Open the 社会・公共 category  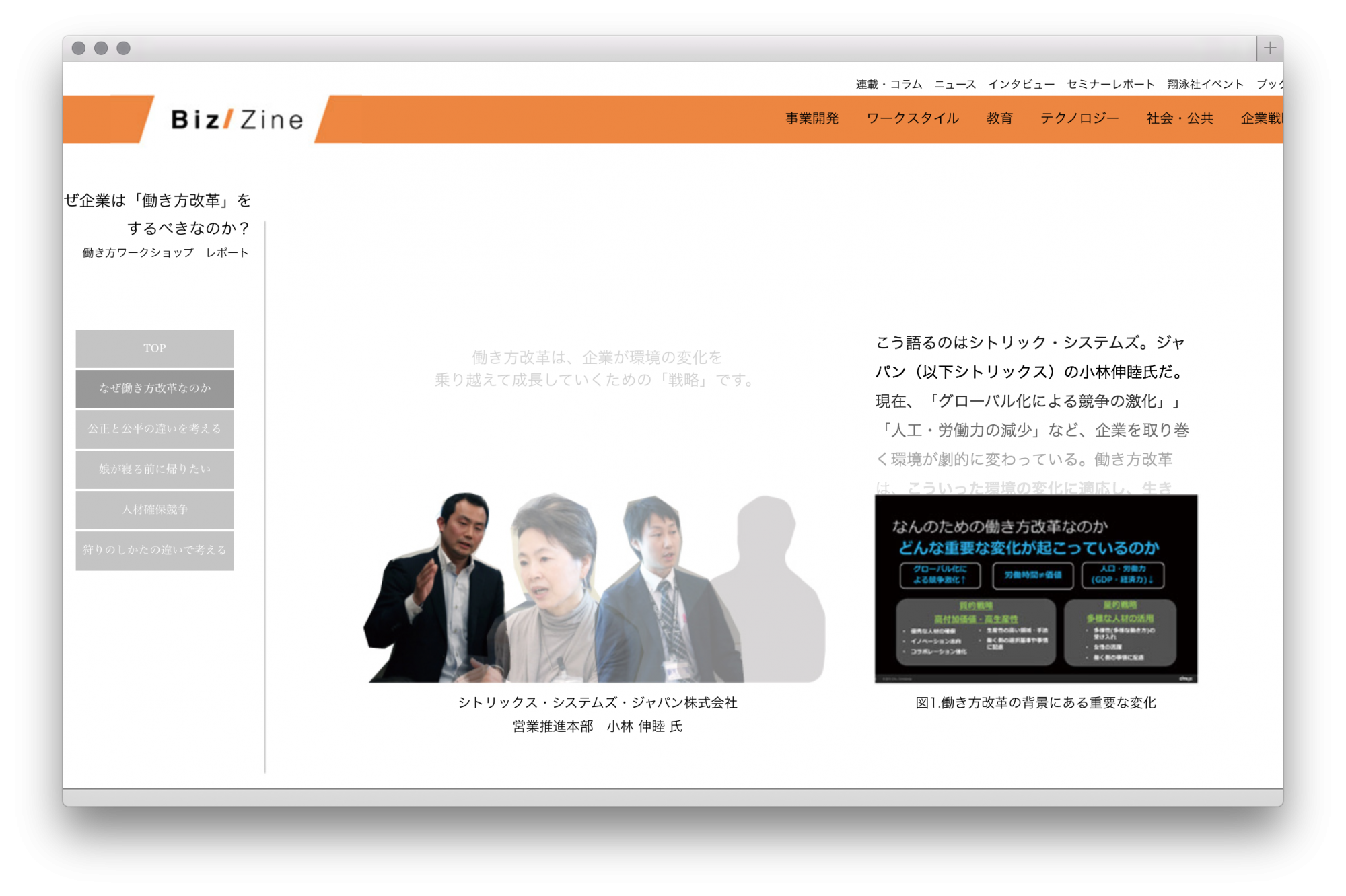point(1180,118)
